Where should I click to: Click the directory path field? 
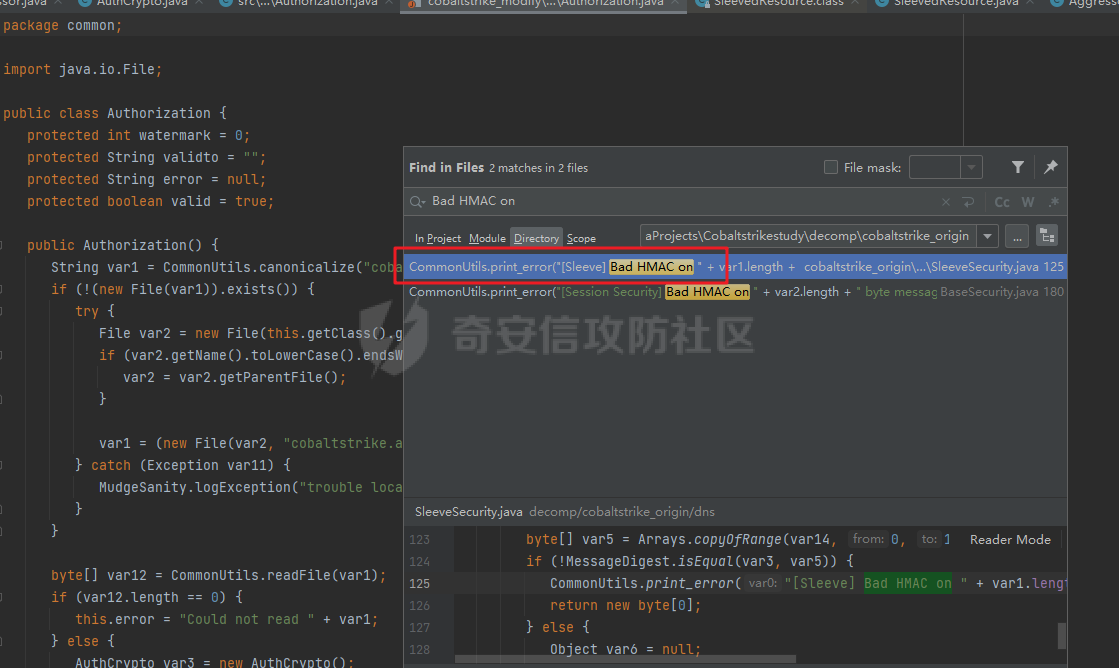pos(808,236)
